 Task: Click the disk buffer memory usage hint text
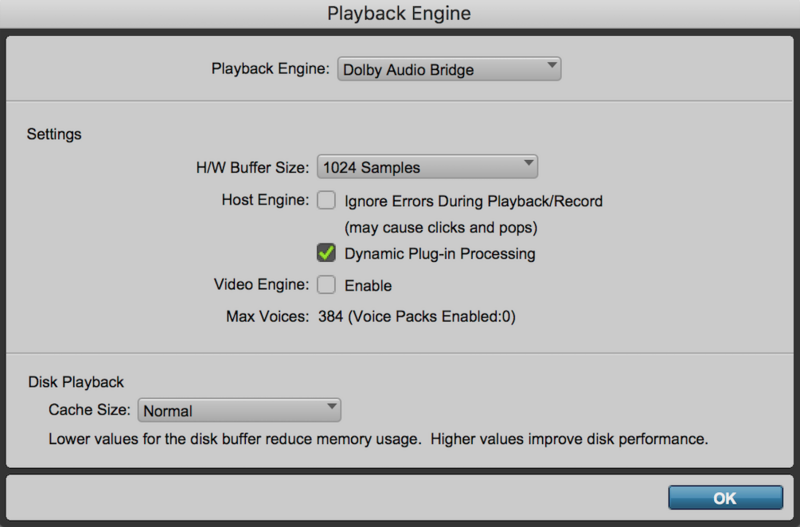[378, 439]
